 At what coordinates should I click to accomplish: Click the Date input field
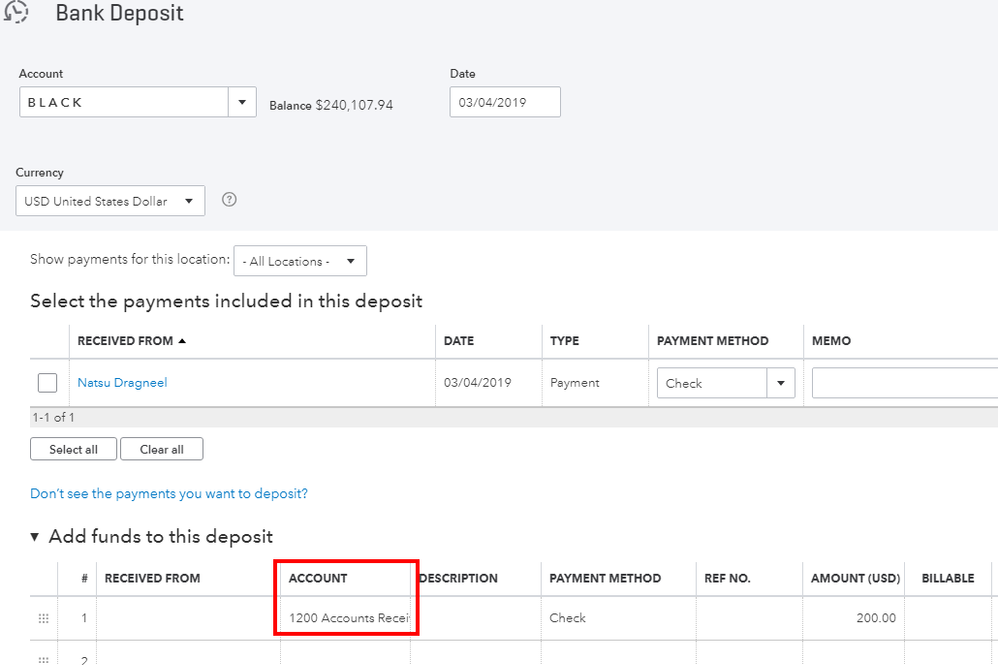point(505,102)
